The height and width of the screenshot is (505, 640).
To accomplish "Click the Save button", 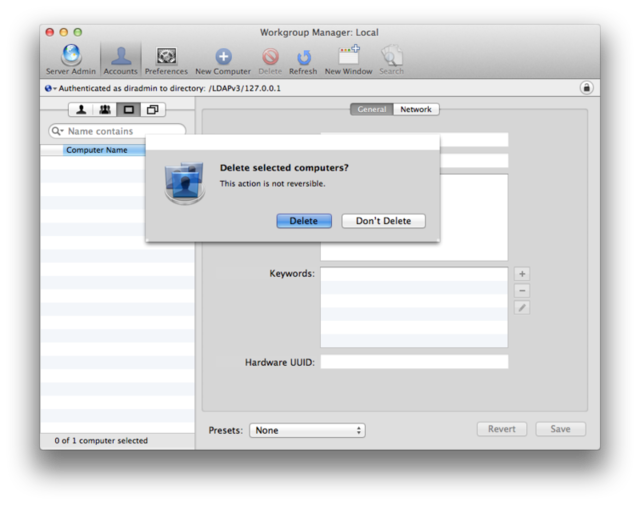I will (560, 429).
